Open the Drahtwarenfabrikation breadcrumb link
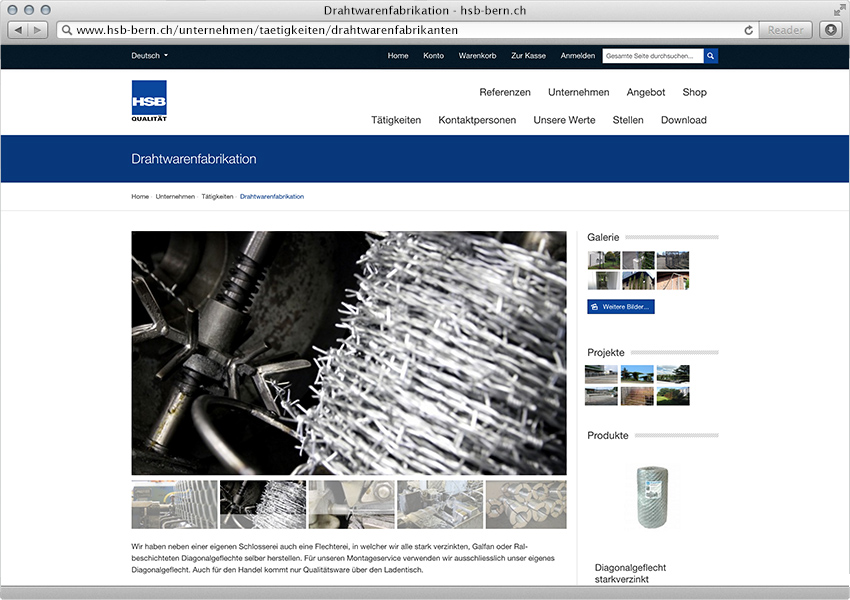Image resolution: width=850 pixels, height=600 pixels. pyautogui.click(x=272, y=196)
